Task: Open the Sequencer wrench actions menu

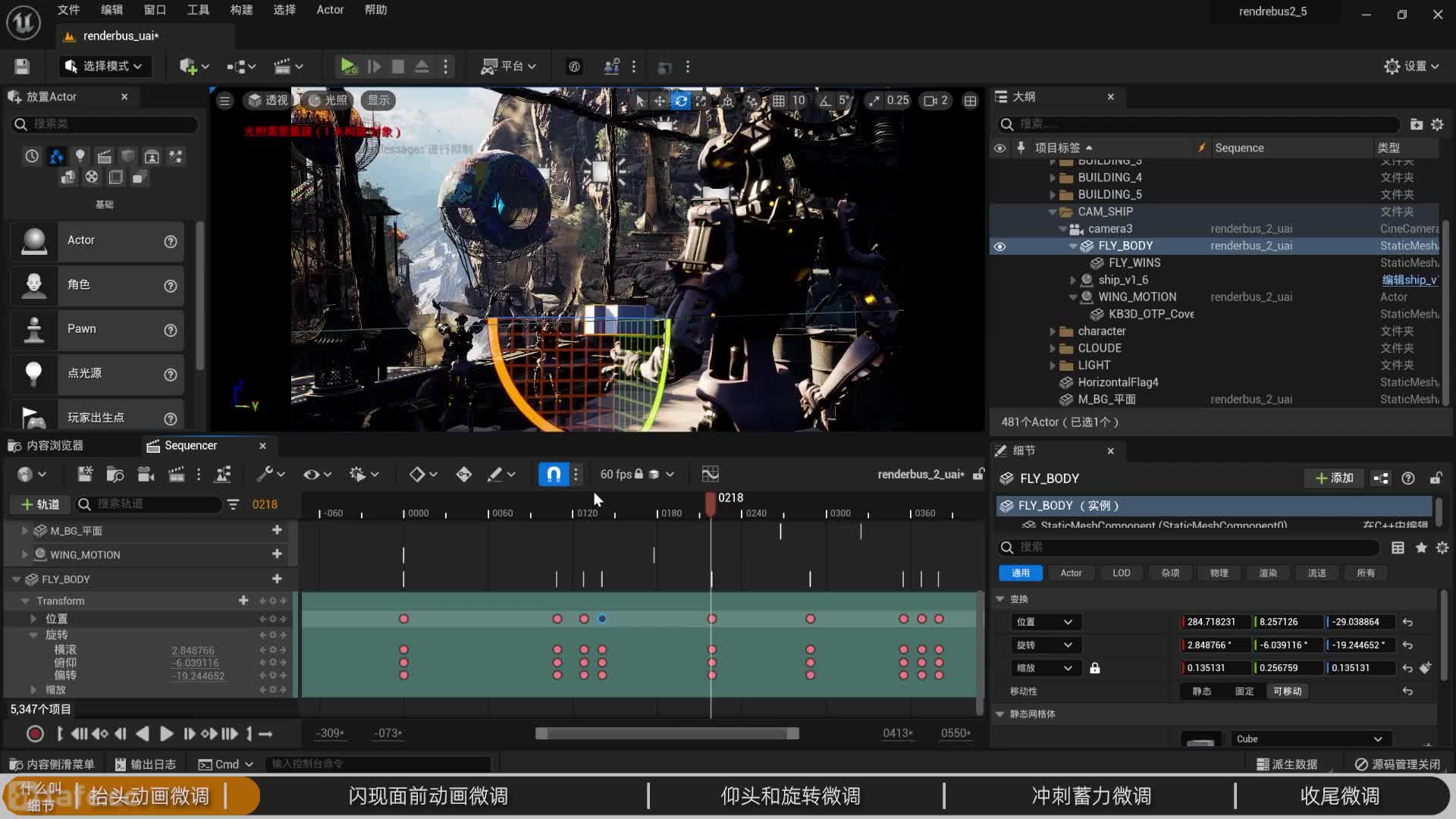Action: click(270, 475)
